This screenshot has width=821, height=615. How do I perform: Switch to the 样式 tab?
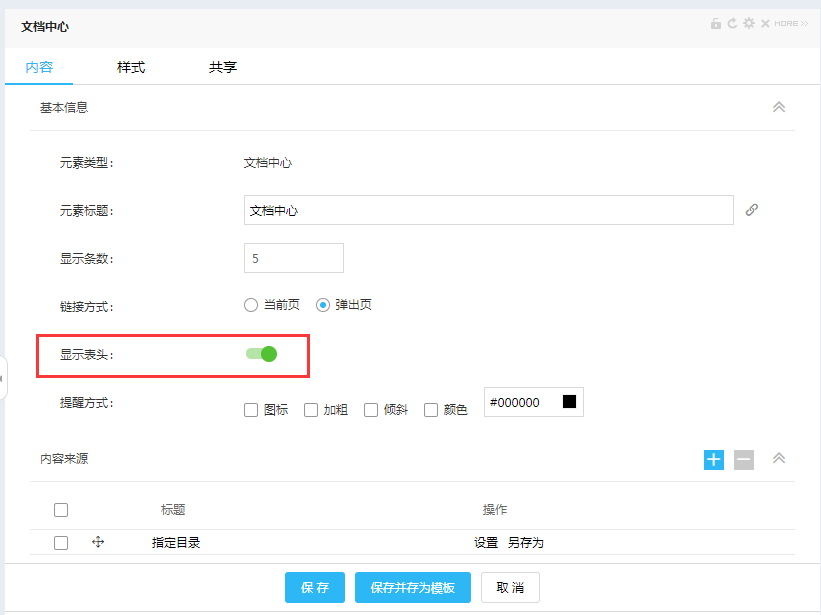[x=131, y=67]
